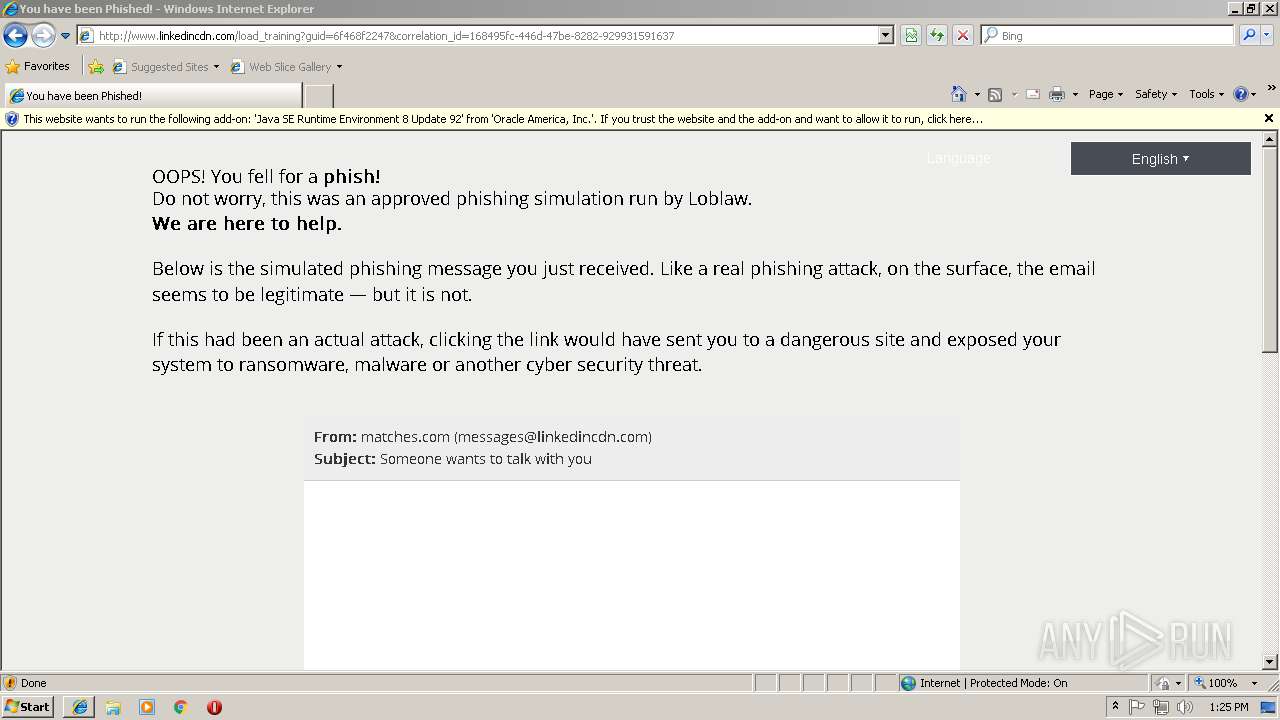Select the 'You have been Phished!' tab
Screen dimensions: 1280x720
click(153, 96)
